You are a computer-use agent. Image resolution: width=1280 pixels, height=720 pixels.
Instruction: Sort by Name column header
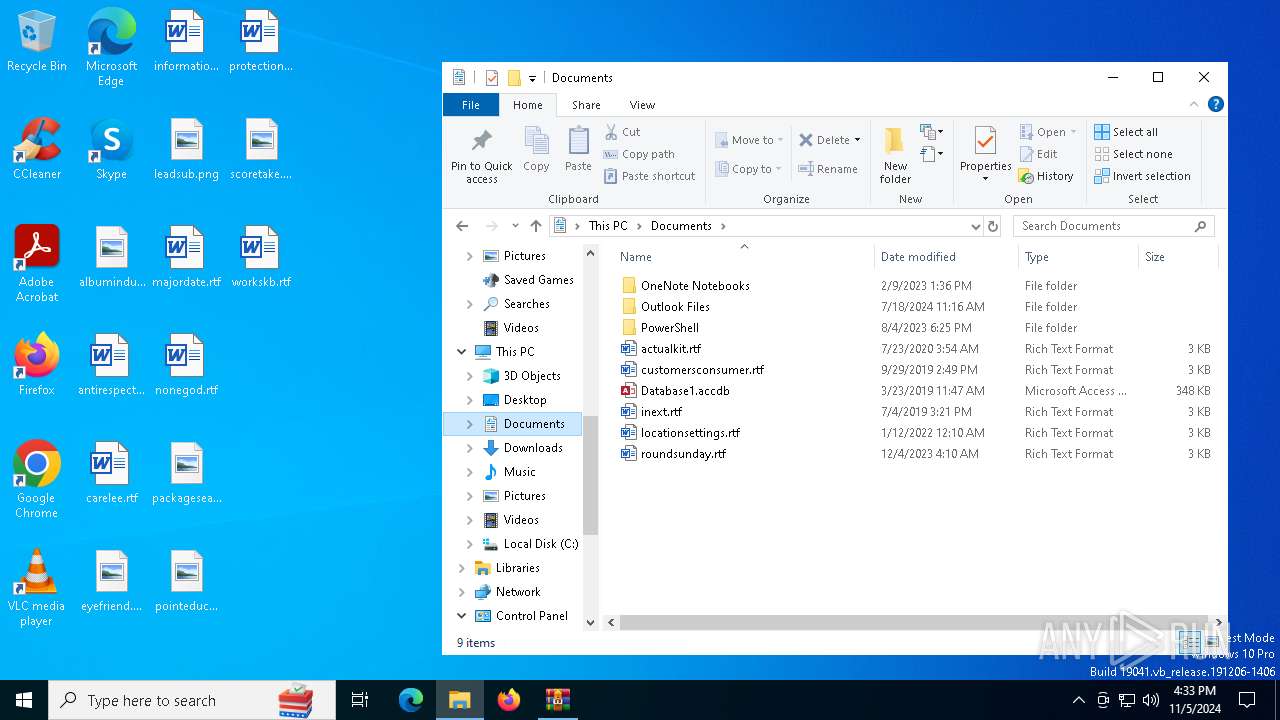point(744,257)
